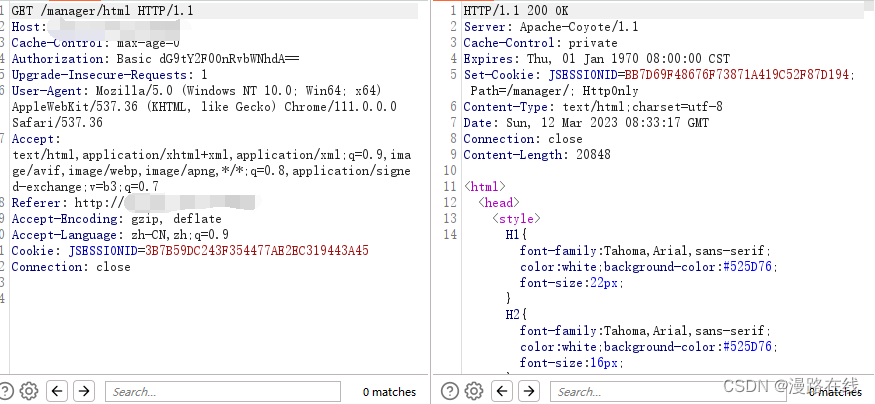Click the Server: Apache-Coyote/1.1 line

[x=551, y=27]
